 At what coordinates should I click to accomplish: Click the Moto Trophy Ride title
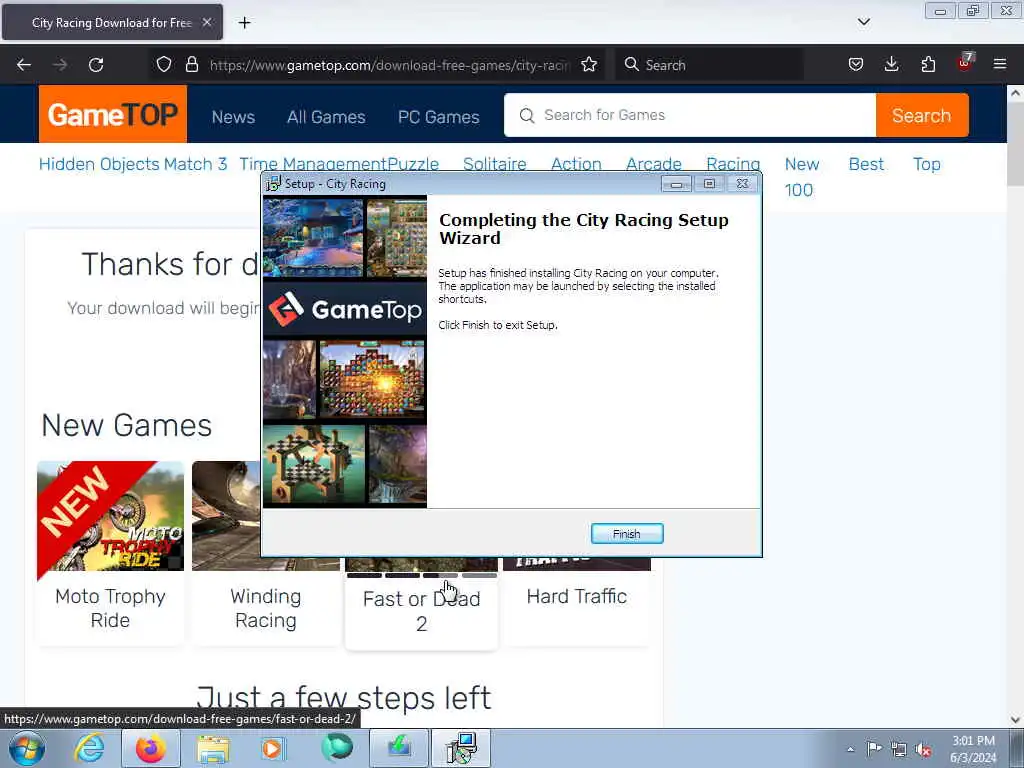pos(110,608)
